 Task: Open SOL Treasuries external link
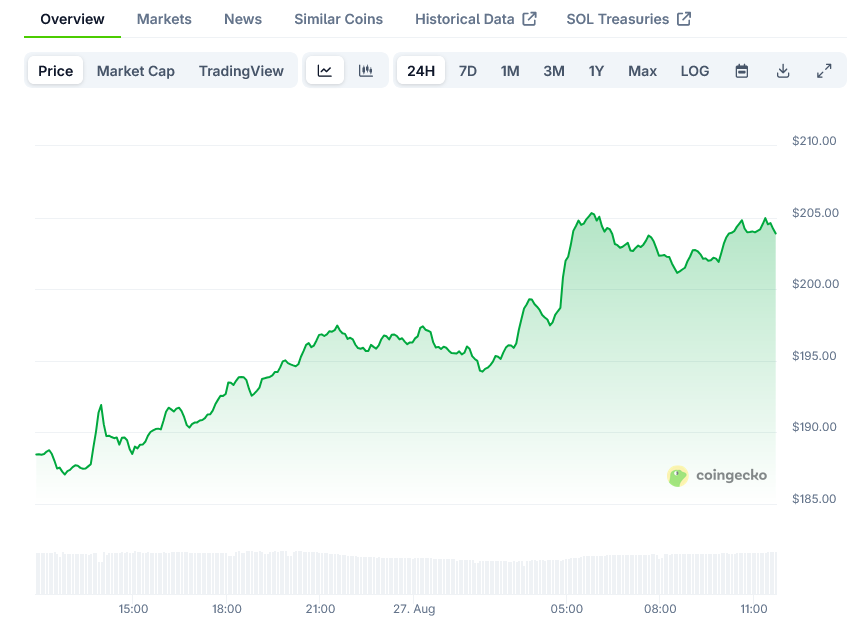pyautogui.click(x=628, y=19)
